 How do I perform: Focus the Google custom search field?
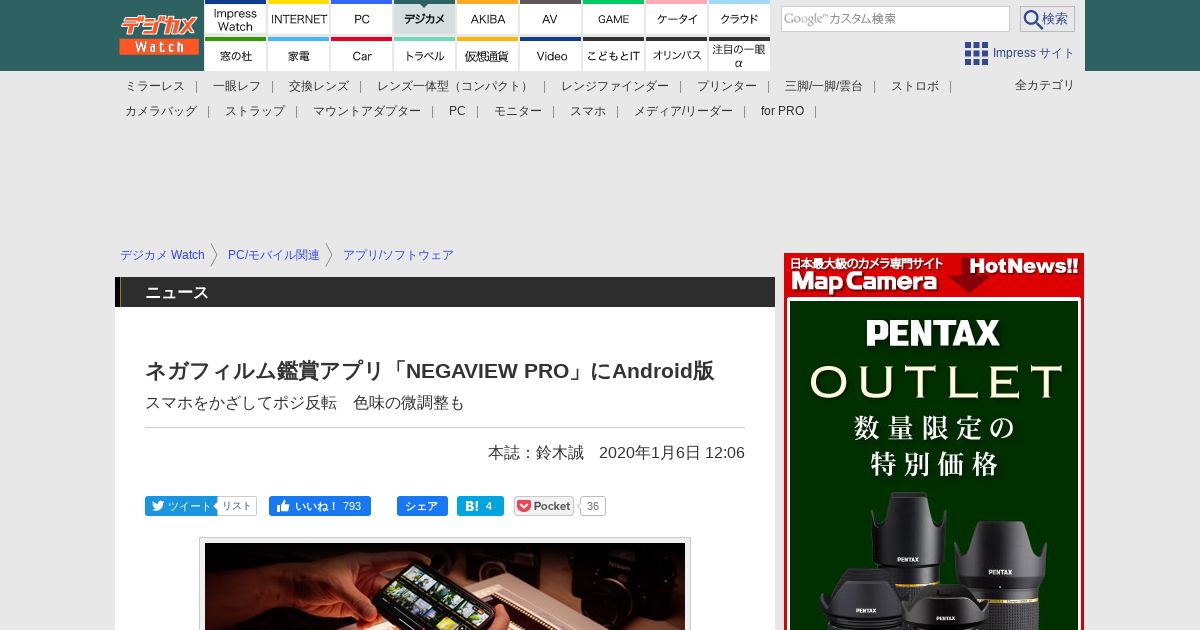click(895, 19)
